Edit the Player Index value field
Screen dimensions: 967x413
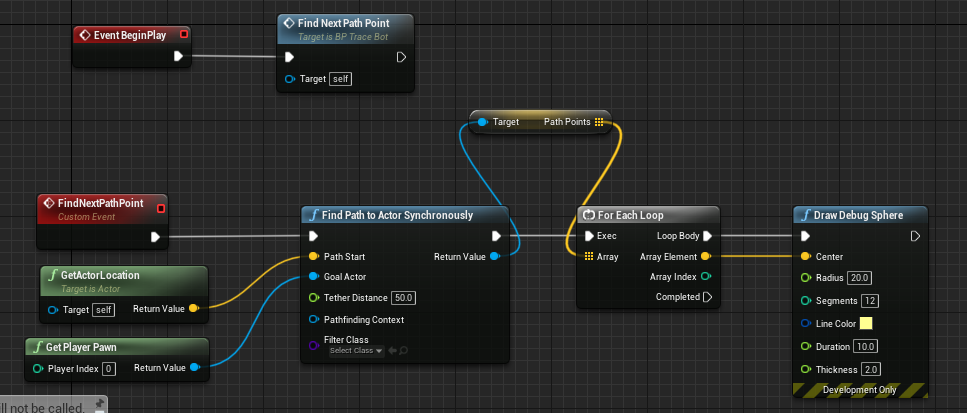pyautogui.click(x=109, y=369)
